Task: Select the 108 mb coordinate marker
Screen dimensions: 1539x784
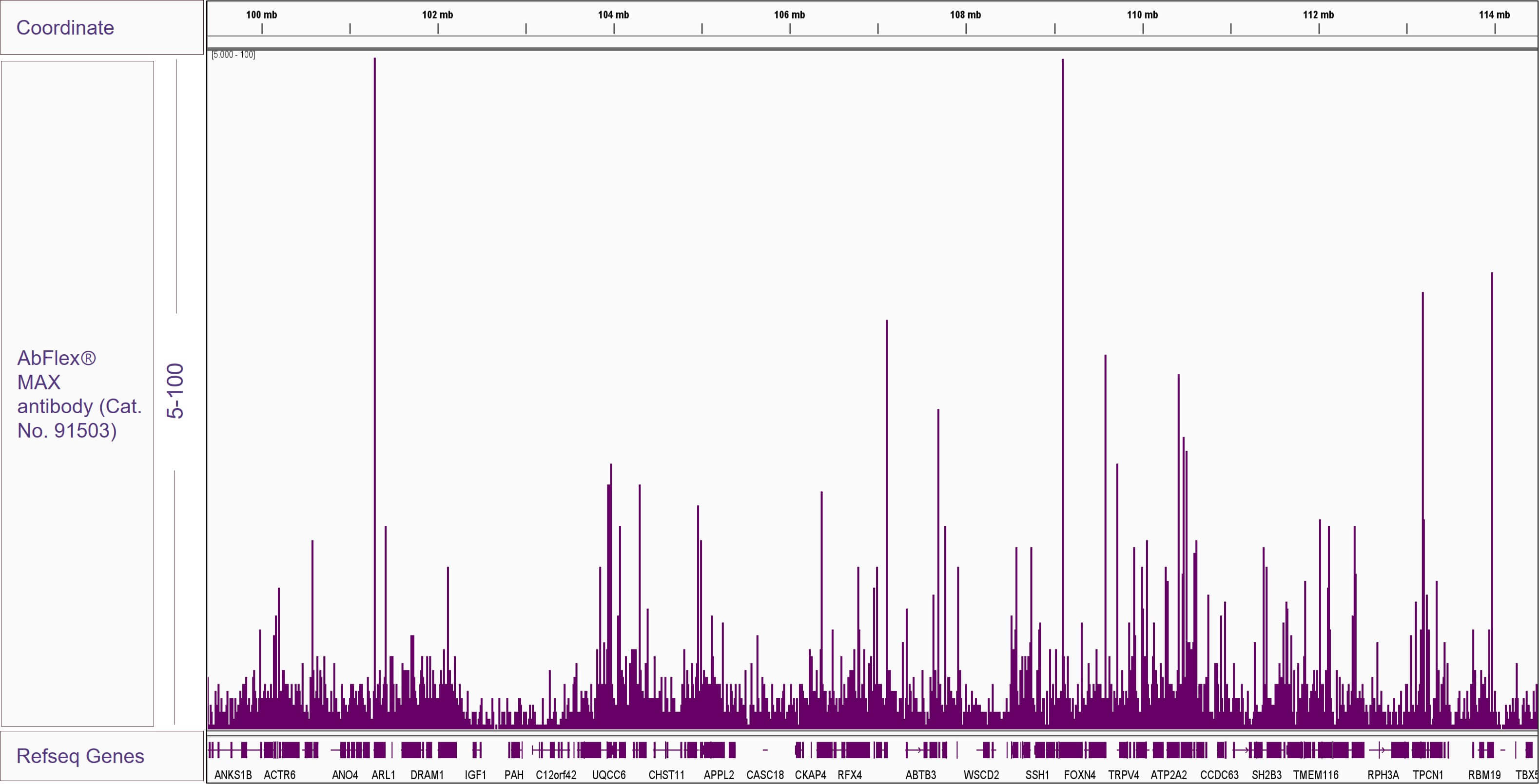Action: point(965,14)
